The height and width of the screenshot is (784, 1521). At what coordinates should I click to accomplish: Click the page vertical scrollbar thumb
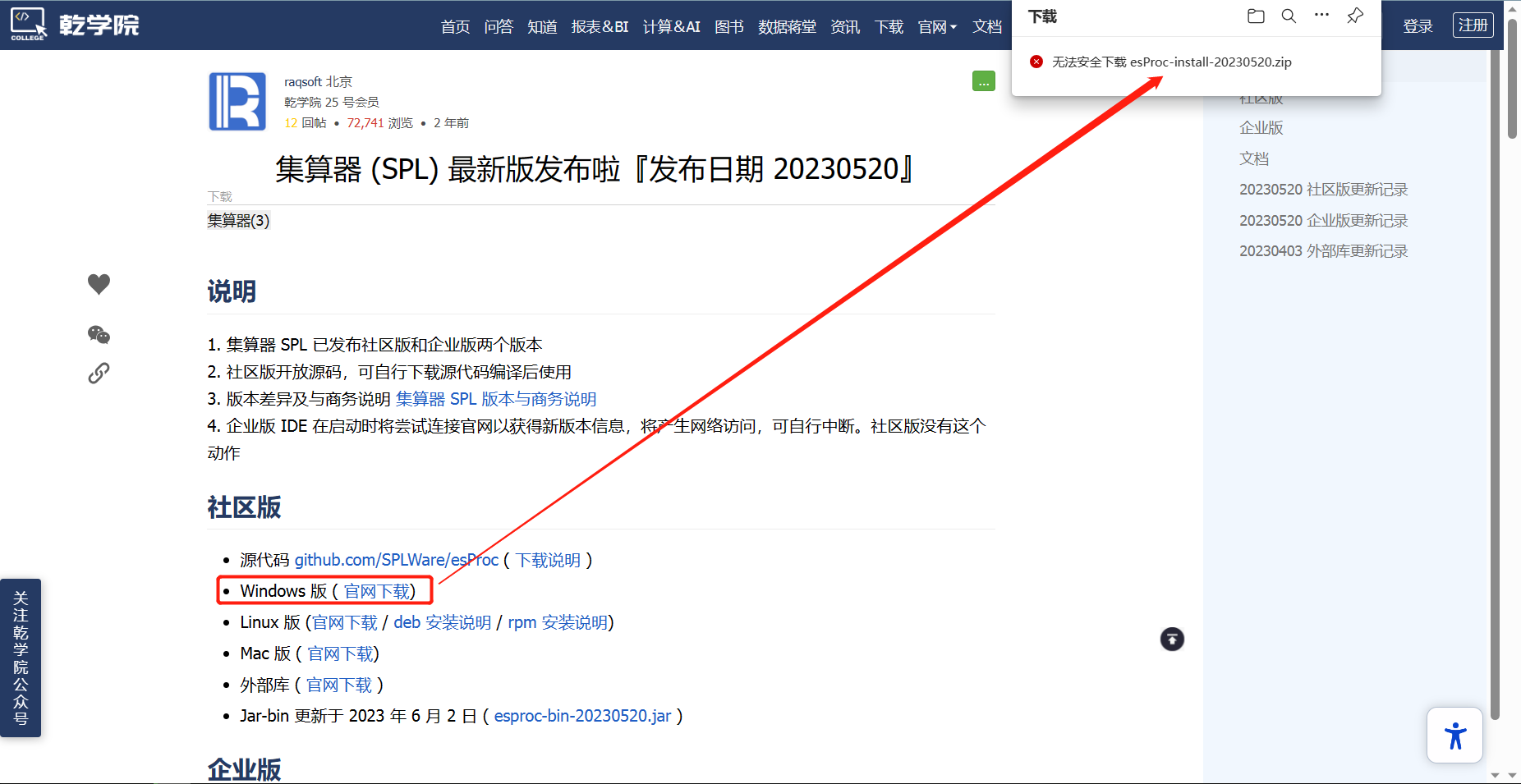point(1512,79)
